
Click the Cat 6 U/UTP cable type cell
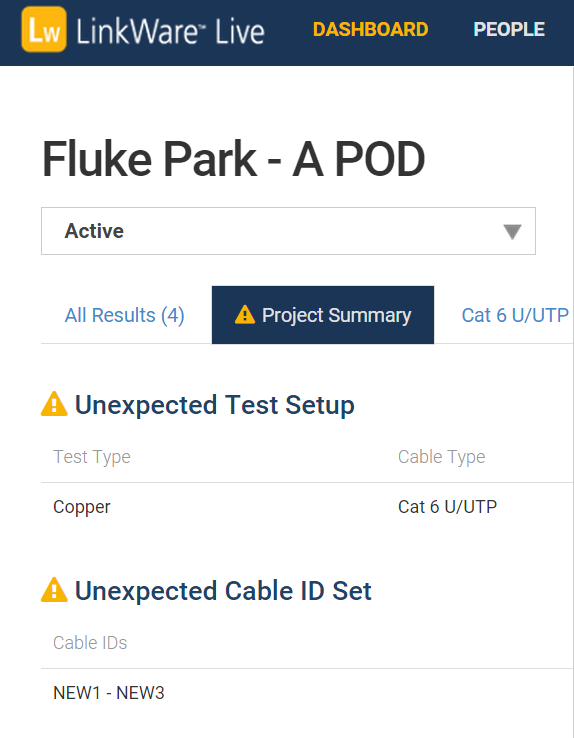coord(447,507)
